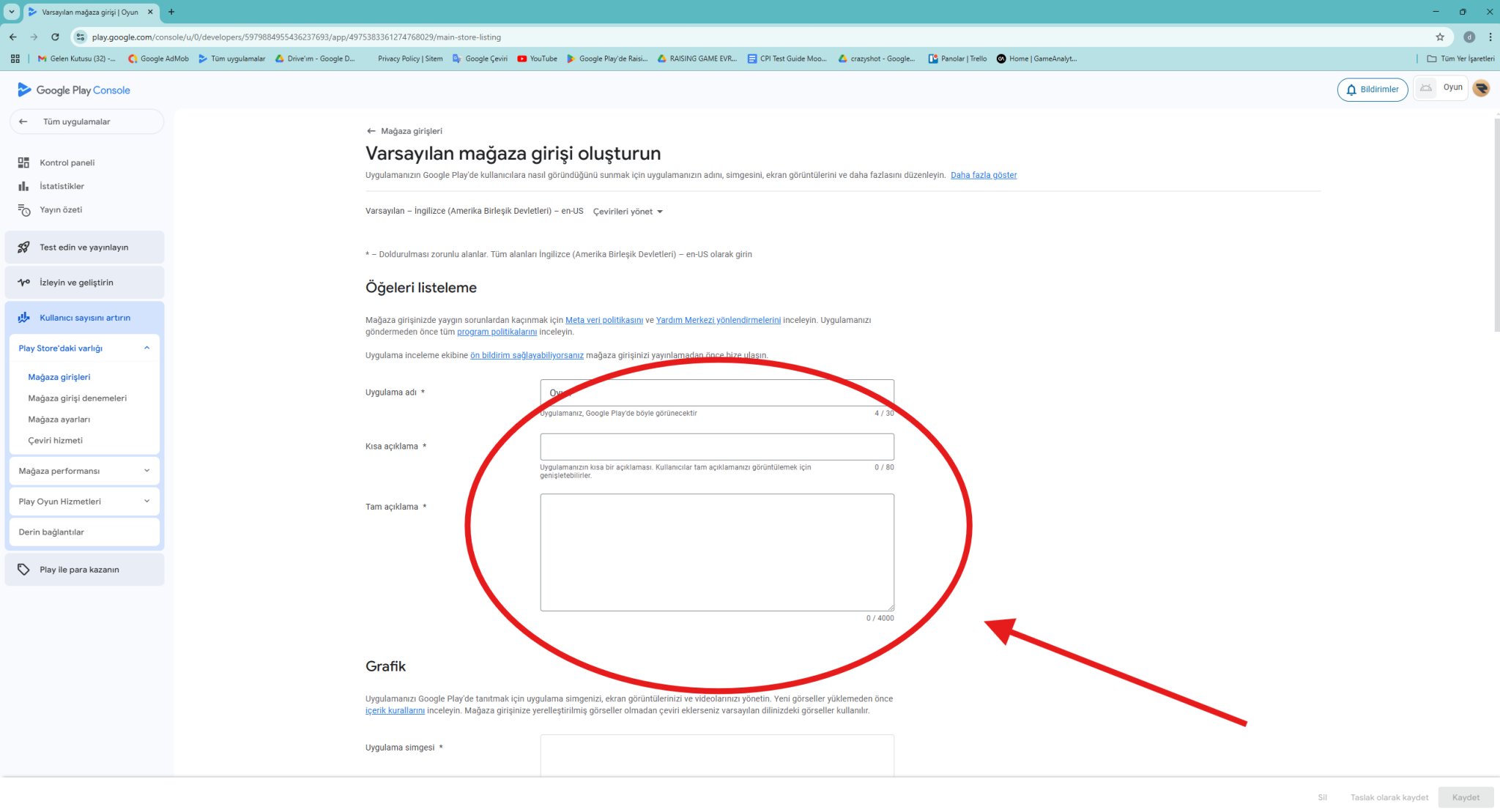Click back arrow next to Tüm uygulamalar
The image size is (1500, 812).
(x=23, y=122)
